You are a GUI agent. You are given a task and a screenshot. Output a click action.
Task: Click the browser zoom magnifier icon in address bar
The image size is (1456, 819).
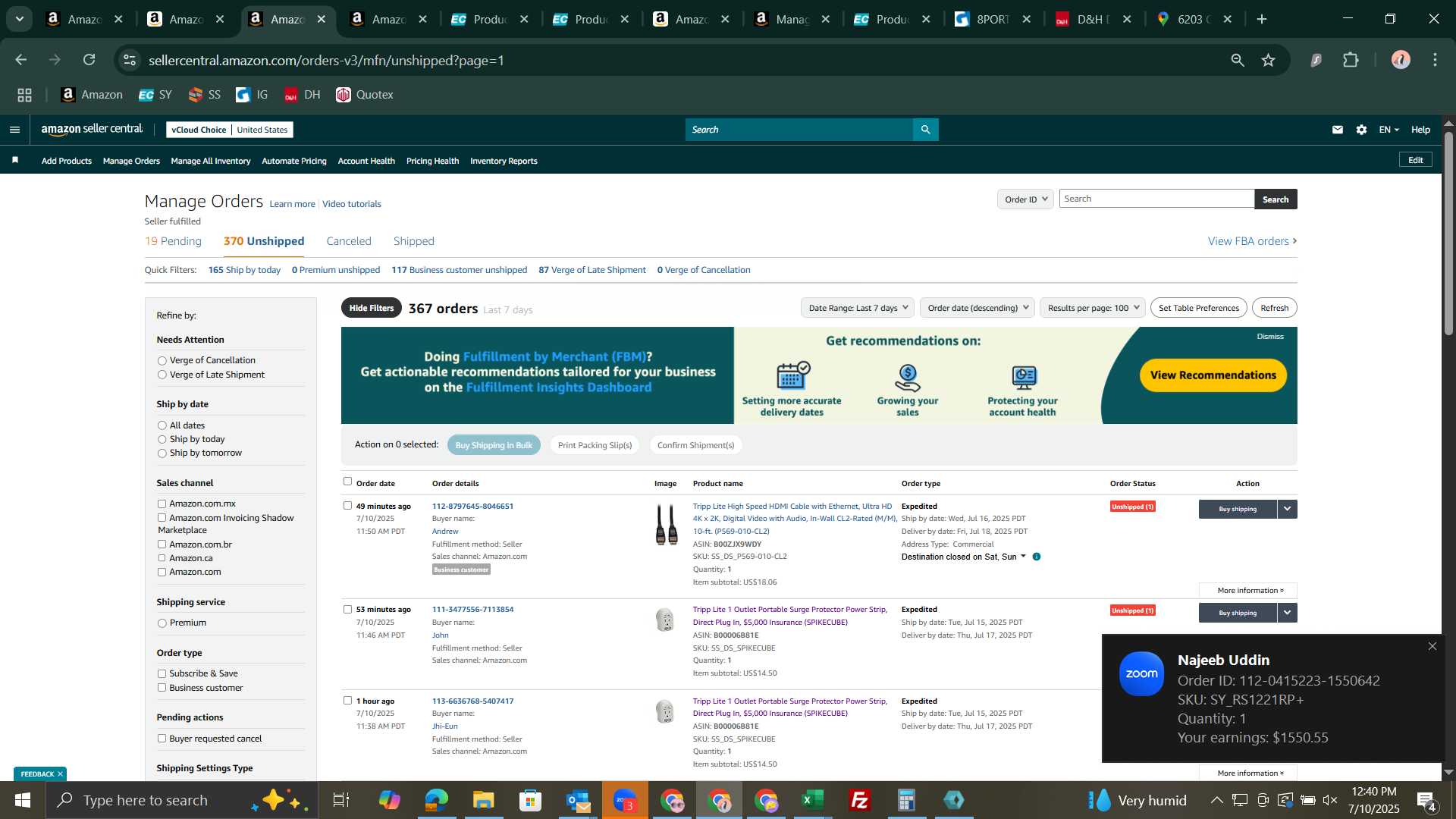[1238, 60]
